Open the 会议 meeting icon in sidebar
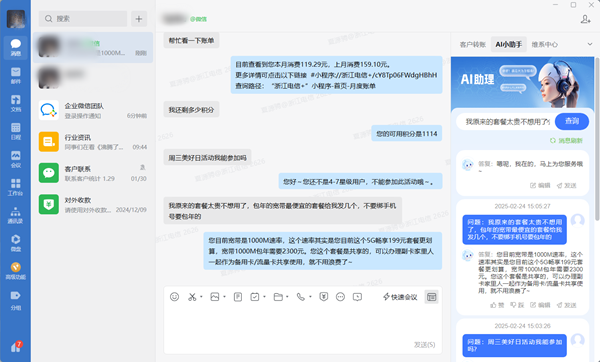 pyautogui.click(x=15, y=159)
